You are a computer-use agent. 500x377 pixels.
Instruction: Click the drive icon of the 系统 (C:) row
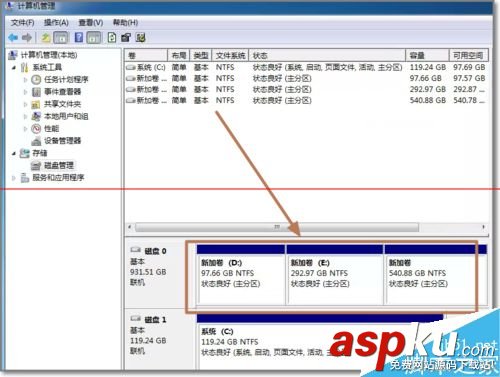[x=131, y=68]
